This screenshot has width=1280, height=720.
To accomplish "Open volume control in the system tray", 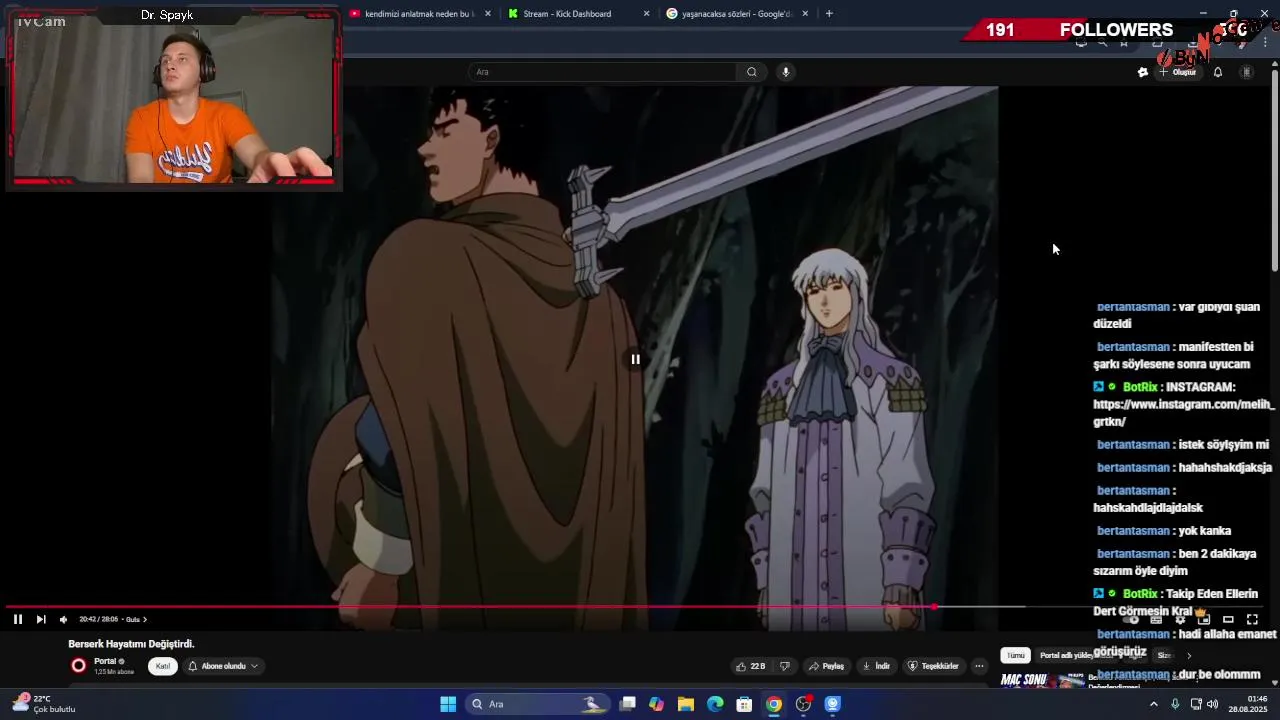I will tap(1212, 704).
